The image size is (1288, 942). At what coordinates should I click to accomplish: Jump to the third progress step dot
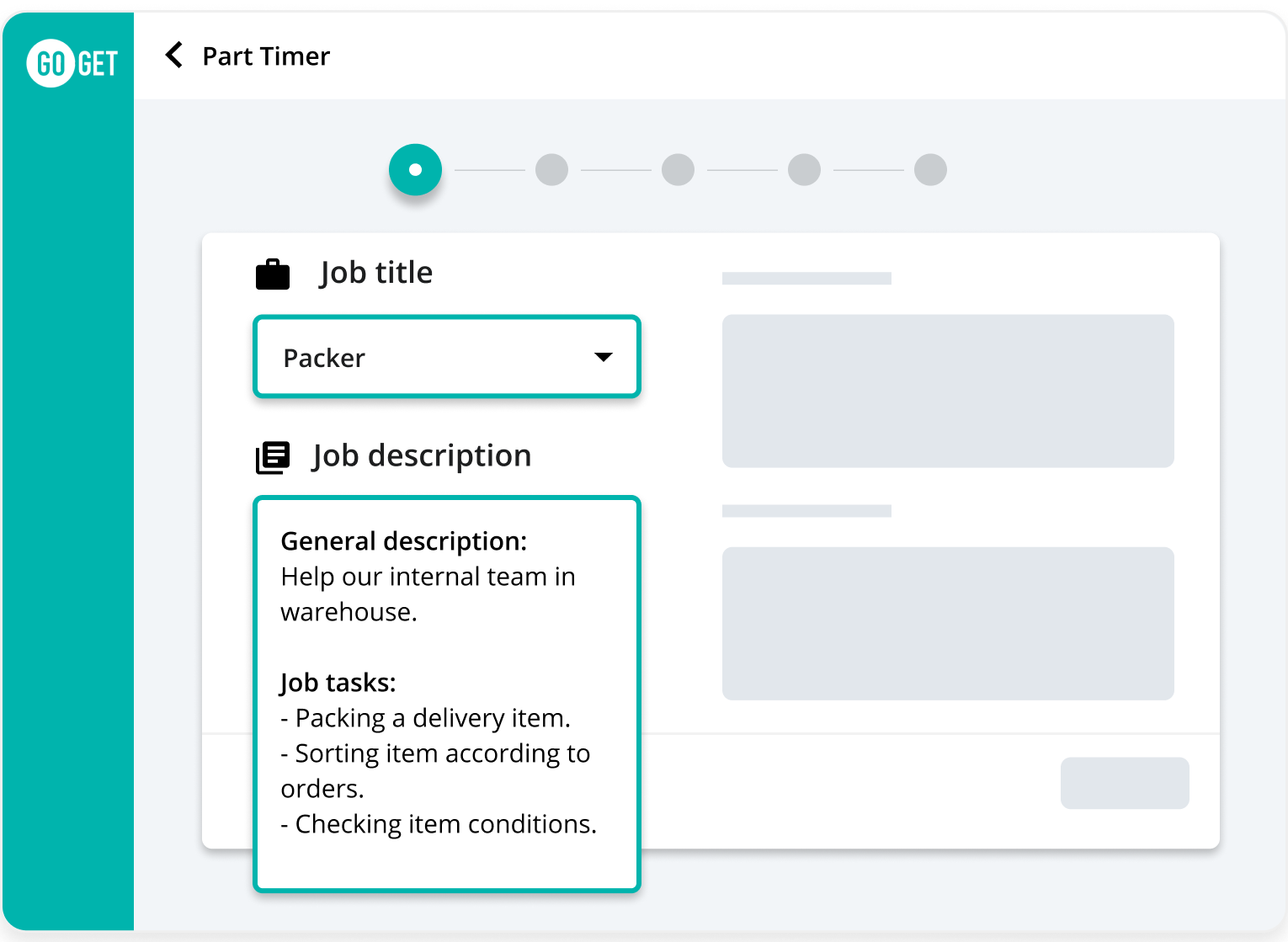click(678, 170)
